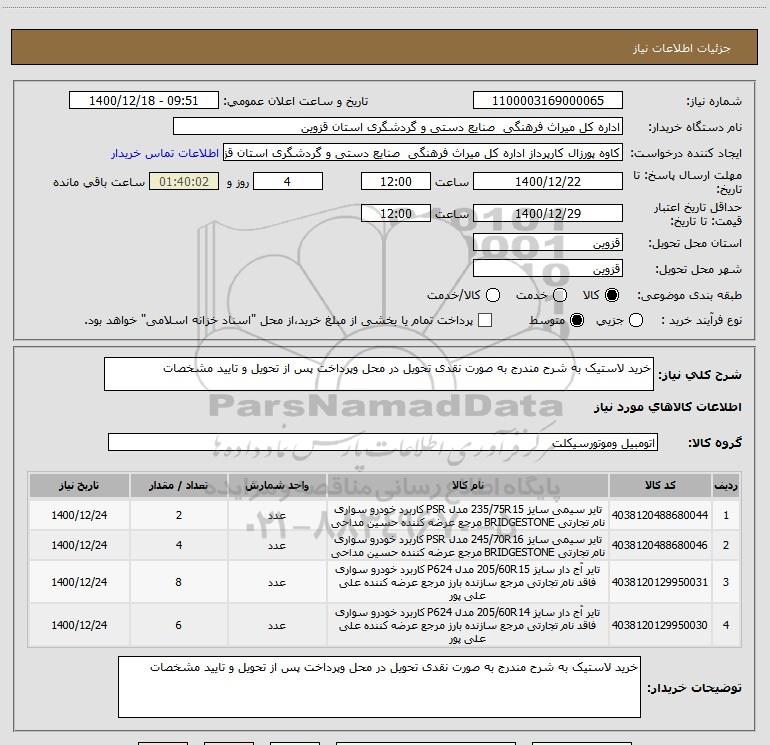Click product code 403812048868​0046

click(x=660, y=545)
